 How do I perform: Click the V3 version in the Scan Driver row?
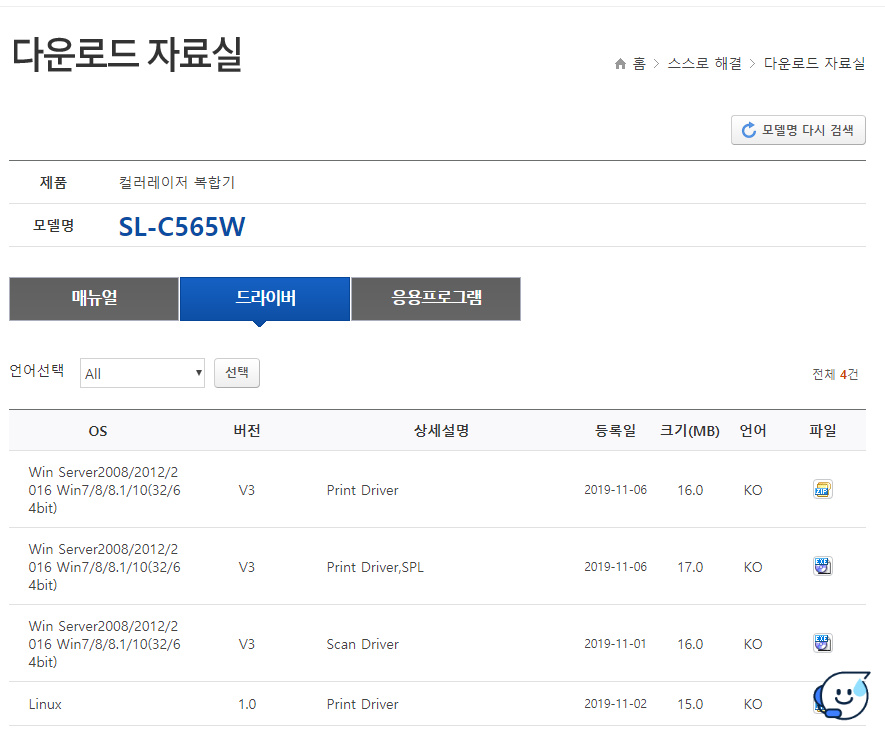(x=247, y=644)
